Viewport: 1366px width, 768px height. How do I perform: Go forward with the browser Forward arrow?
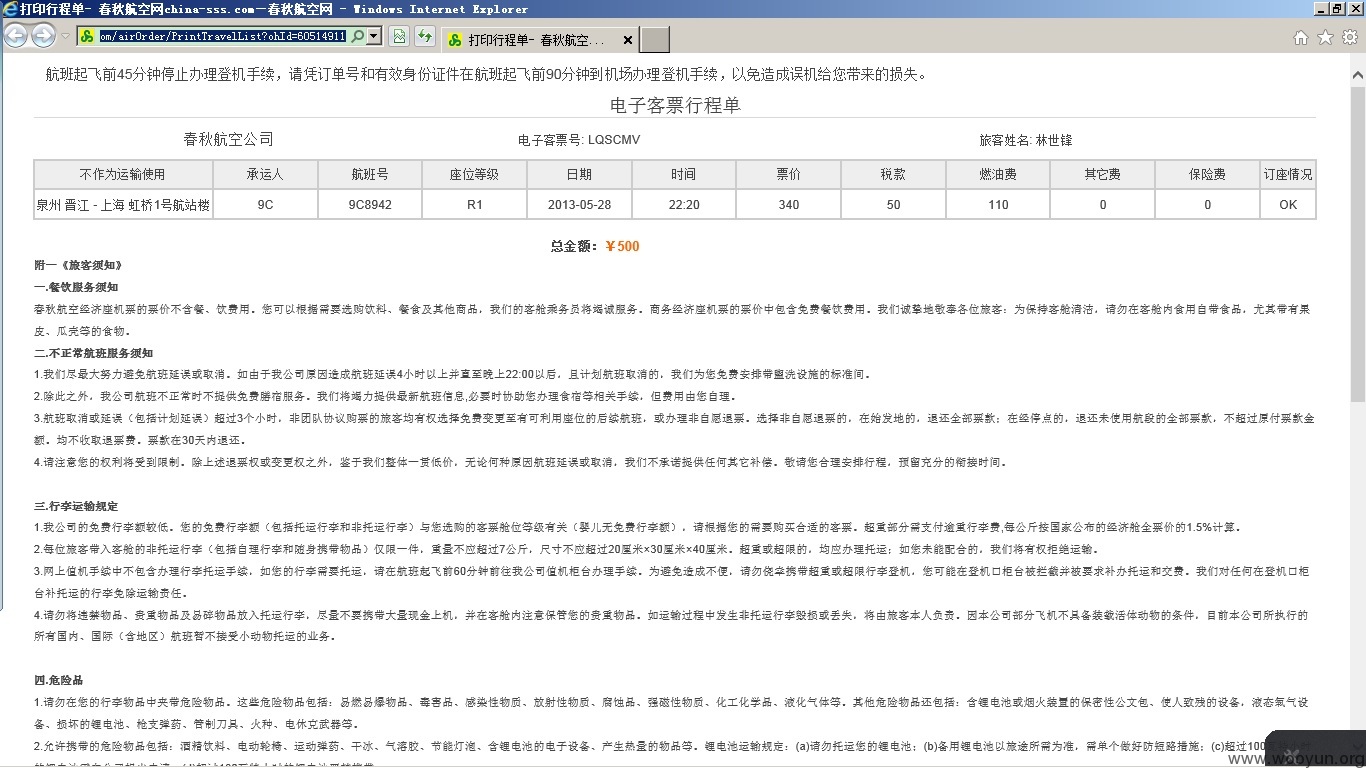tap(43, 36)
